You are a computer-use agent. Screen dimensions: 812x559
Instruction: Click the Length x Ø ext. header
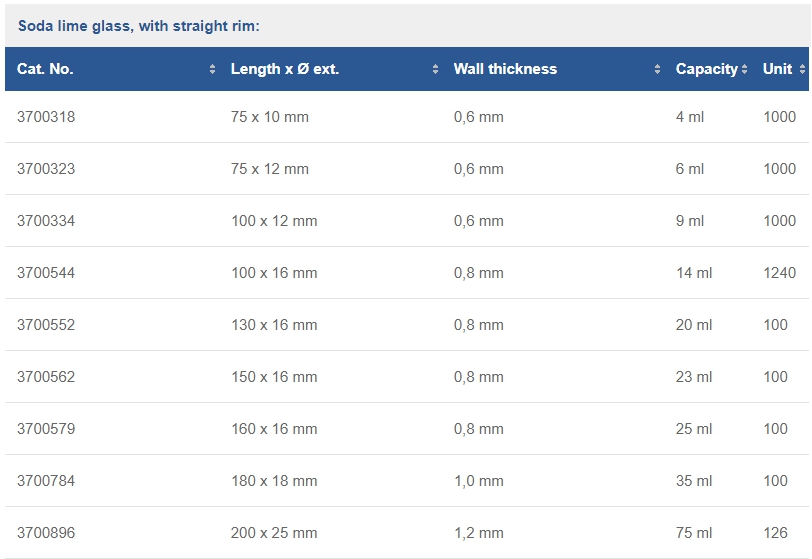[x=285, y=69]
